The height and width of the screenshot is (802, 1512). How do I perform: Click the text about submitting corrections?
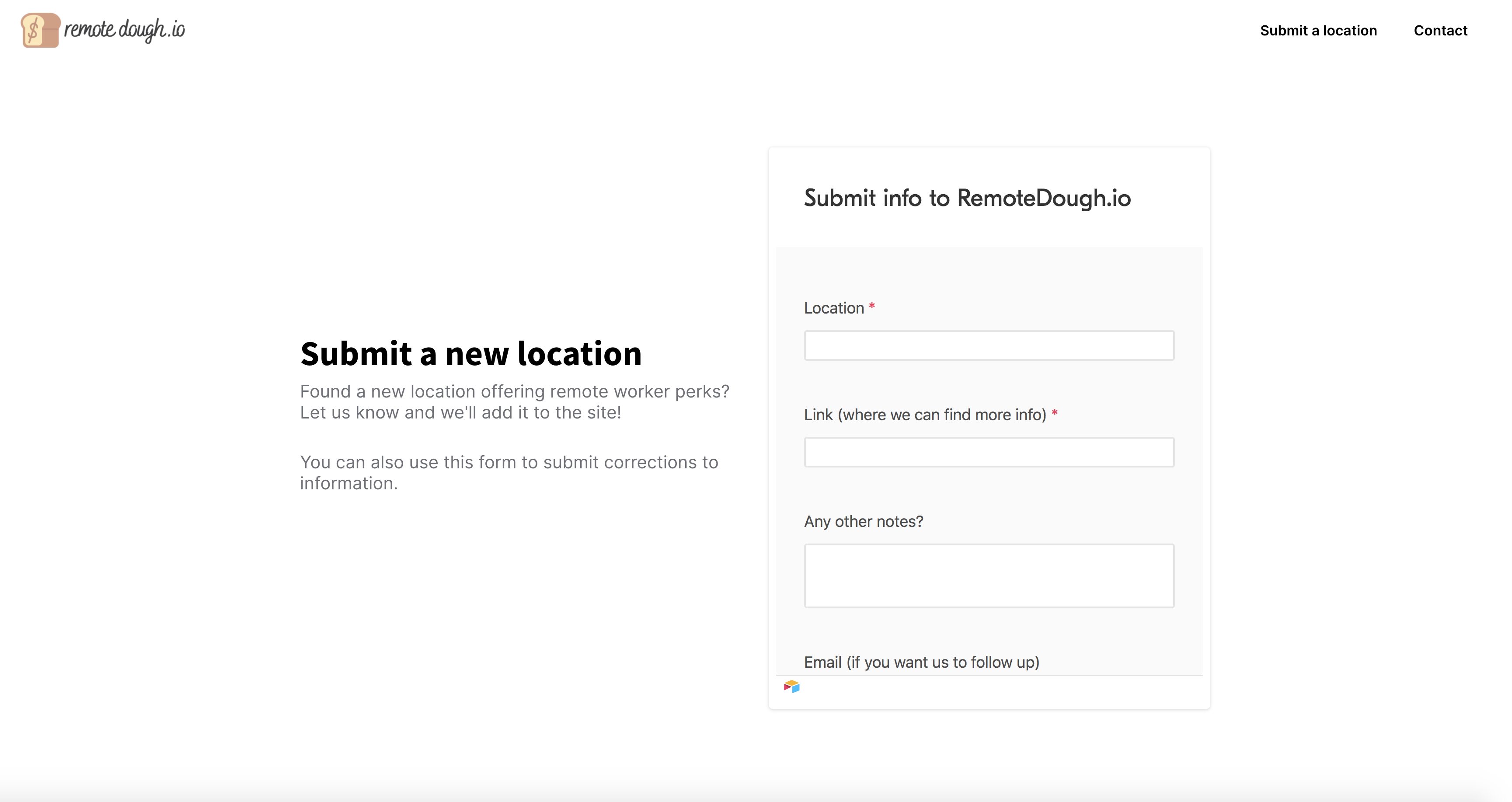click(x=509, y=472)
